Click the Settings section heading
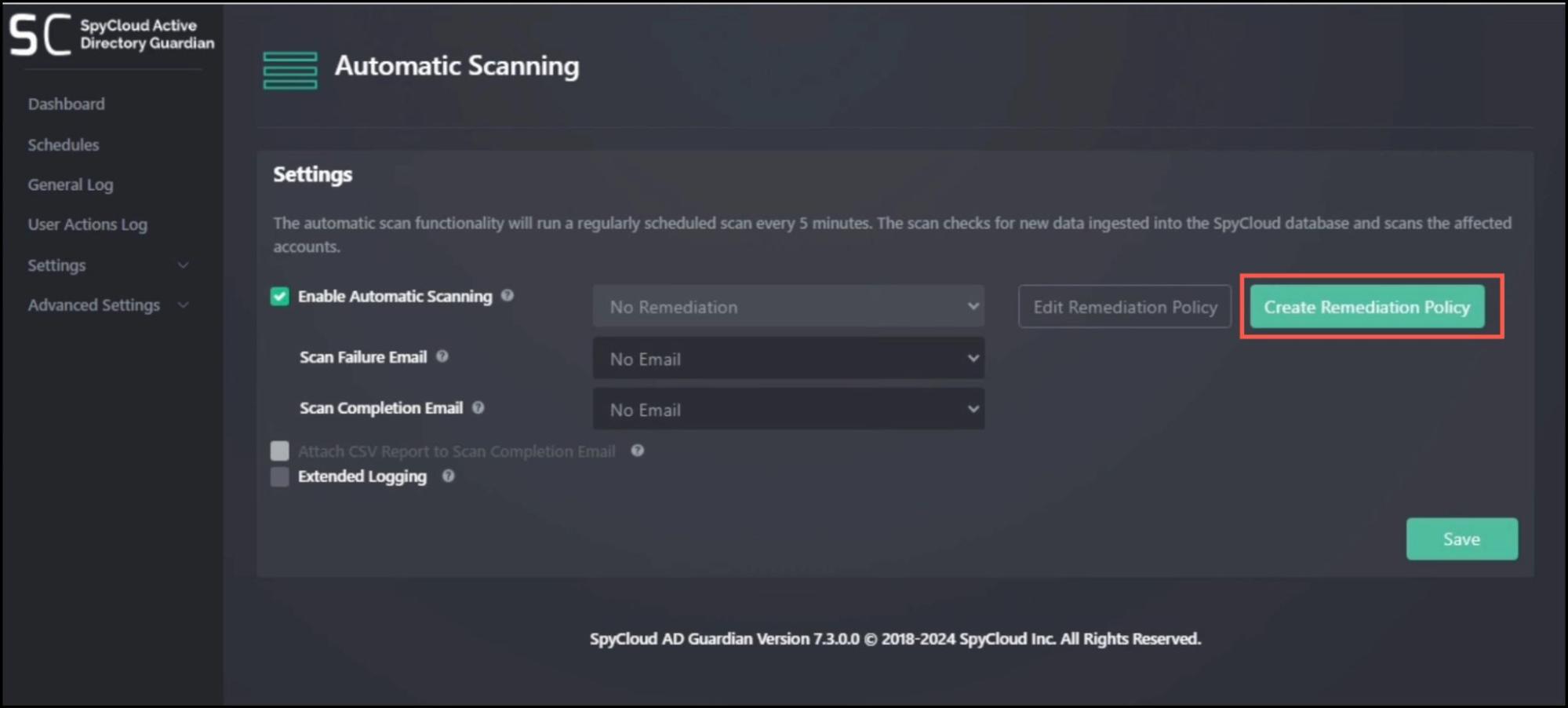This screenshot has width=1568, height=708. (x=312, y=174)
